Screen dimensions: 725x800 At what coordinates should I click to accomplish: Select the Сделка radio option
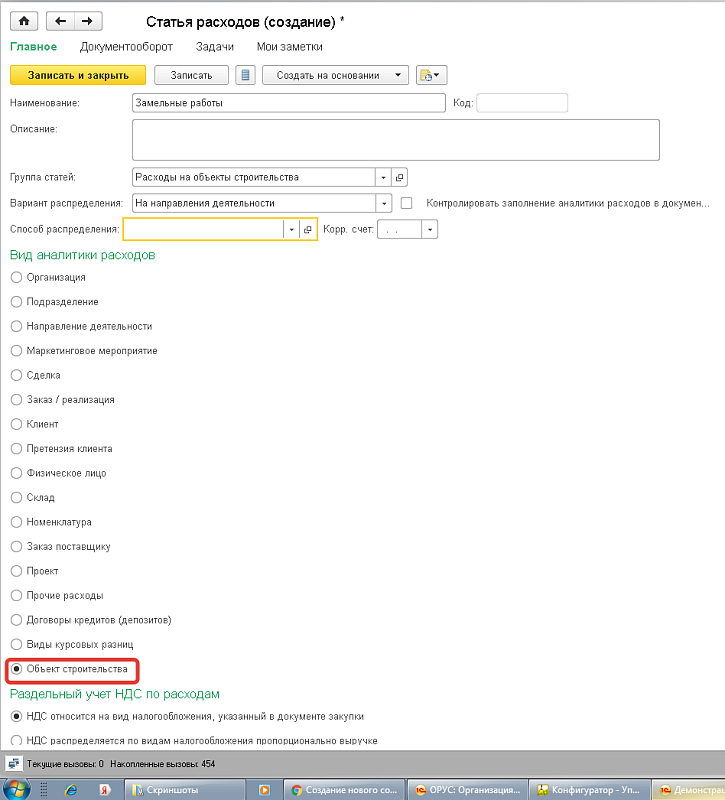16,375
